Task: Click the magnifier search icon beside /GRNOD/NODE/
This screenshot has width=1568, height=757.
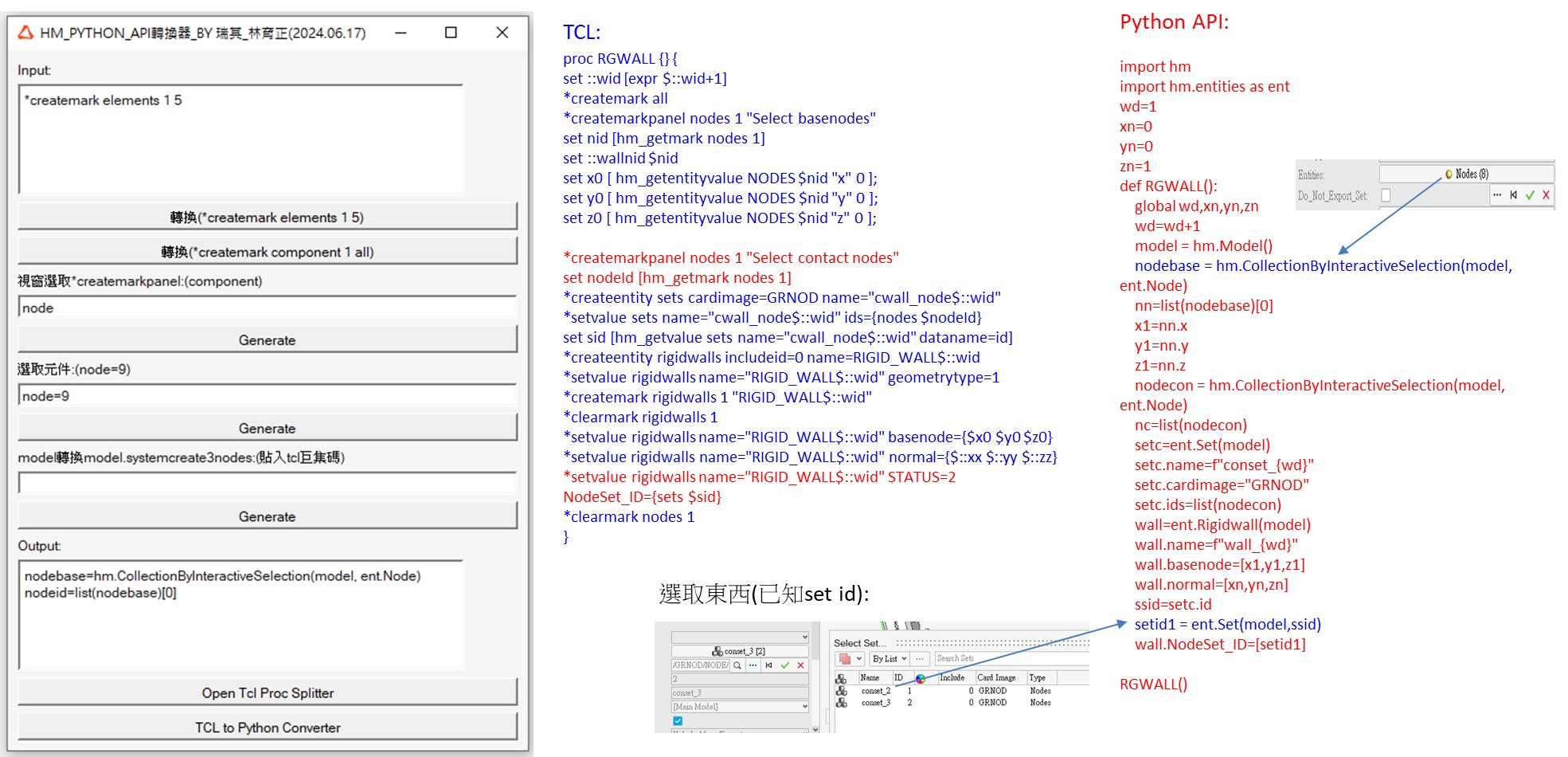Action: (737, 665)
